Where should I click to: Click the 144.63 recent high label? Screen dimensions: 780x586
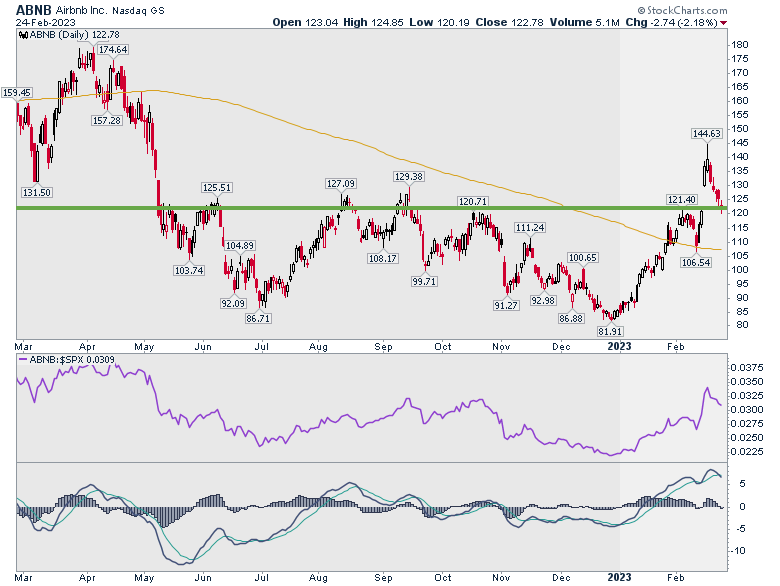pyautogui.click(x=707, y=133)
